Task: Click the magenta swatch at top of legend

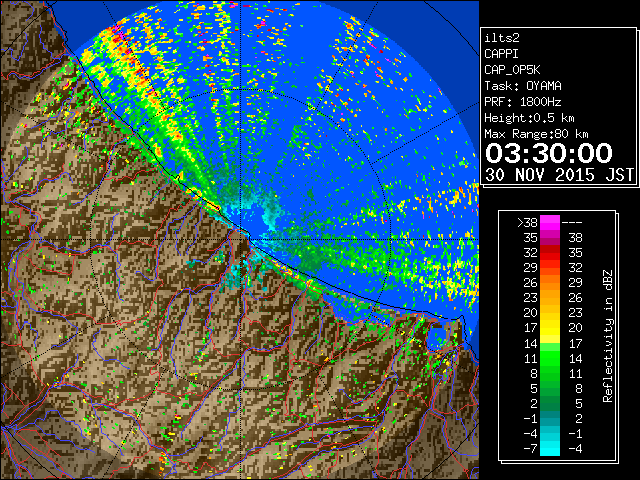Action: (x=550, y=222)
